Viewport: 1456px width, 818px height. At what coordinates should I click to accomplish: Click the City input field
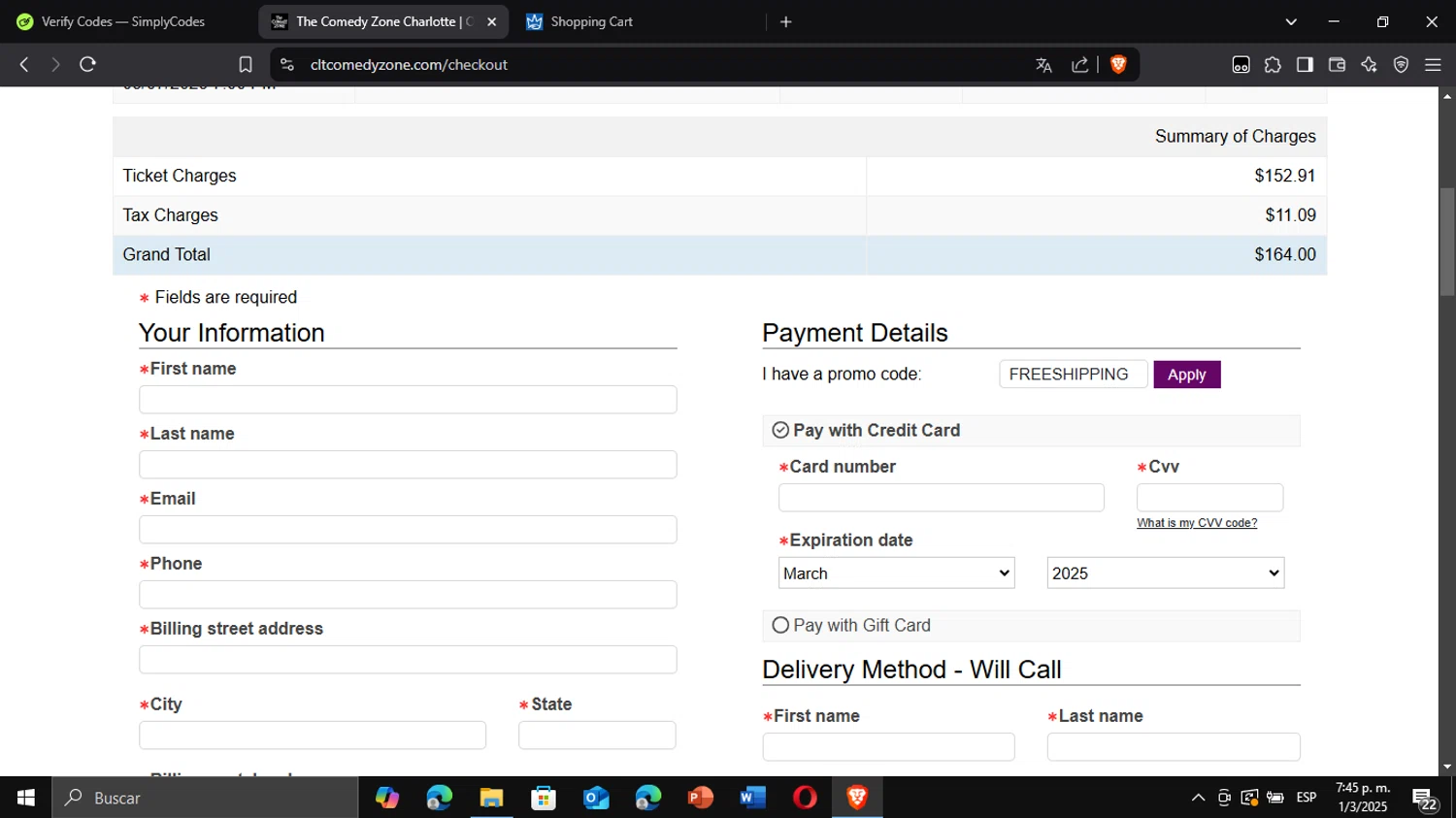click(x=313, y=736)
